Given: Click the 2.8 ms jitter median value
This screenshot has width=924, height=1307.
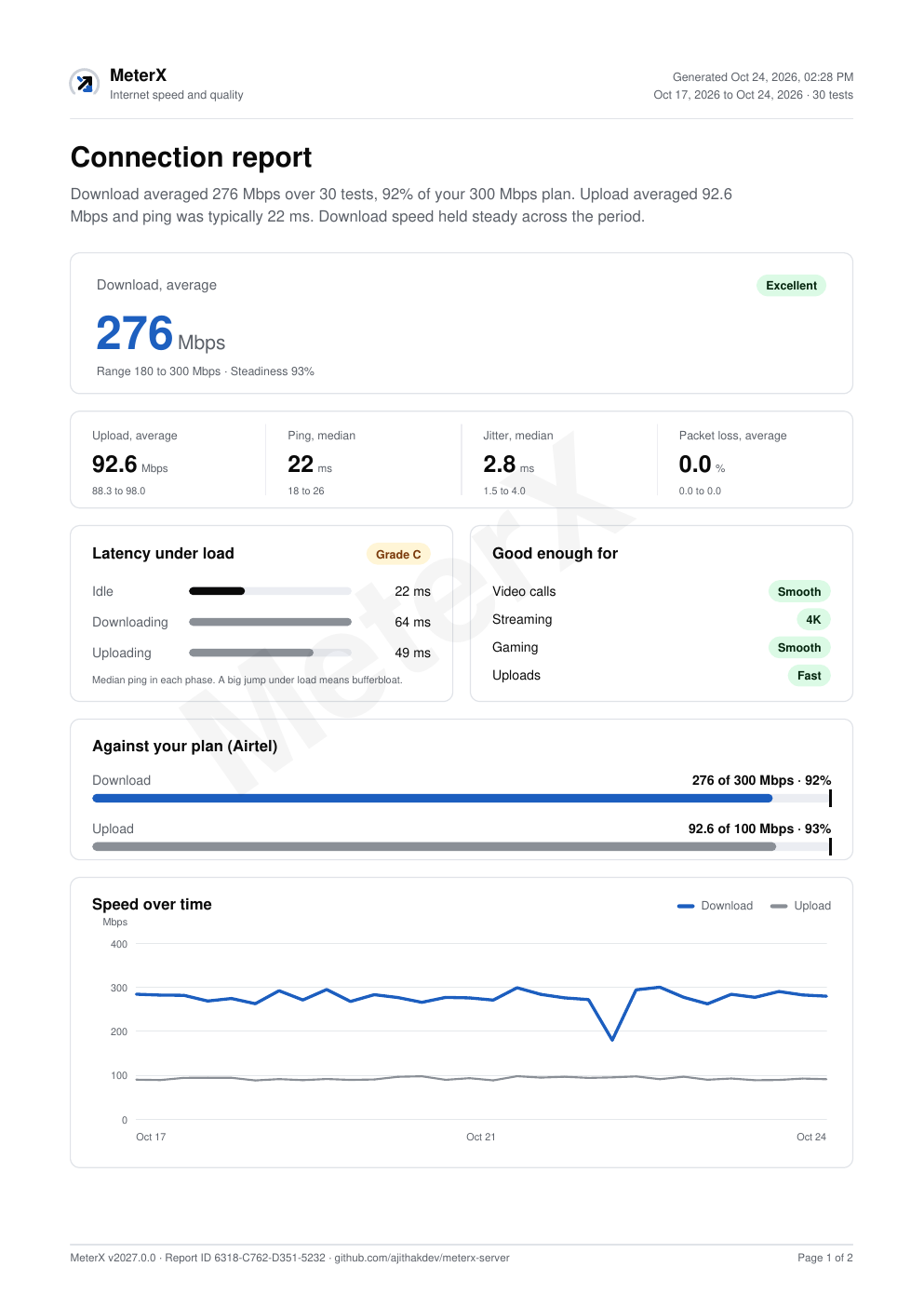Looking at the screenshot, I should (x=509, y=465).
